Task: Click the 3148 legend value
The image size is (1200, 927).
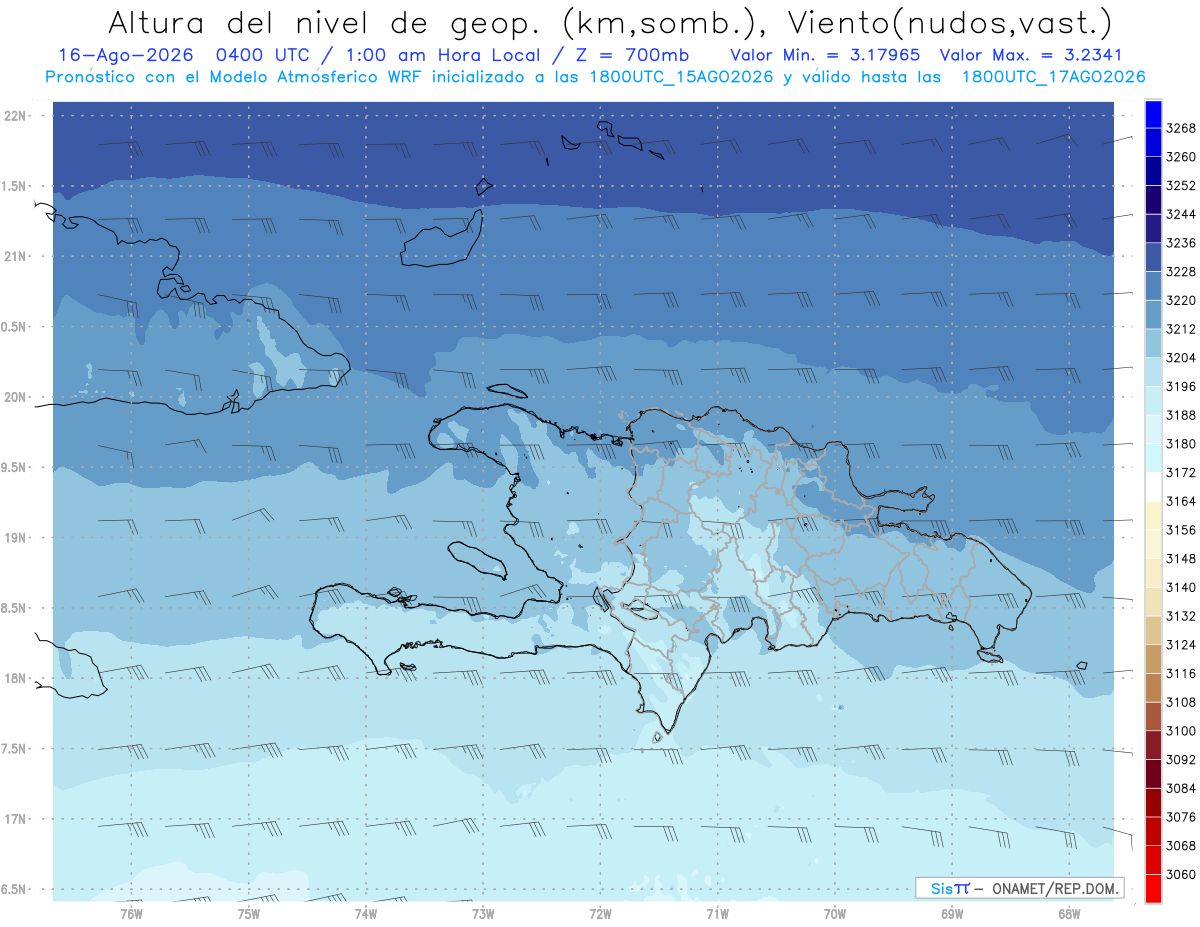Action: tap(1180, 559)
